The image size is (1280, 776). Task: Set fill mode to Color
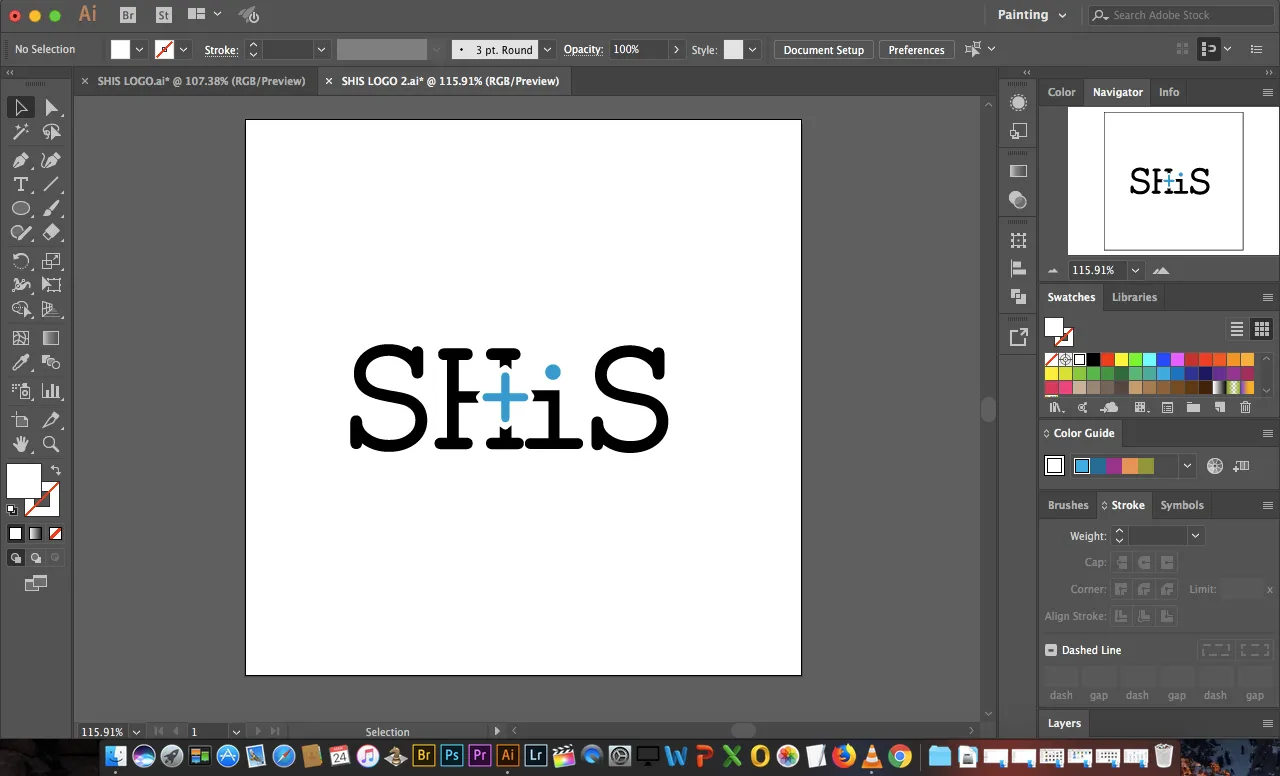(x=15, y=534)
